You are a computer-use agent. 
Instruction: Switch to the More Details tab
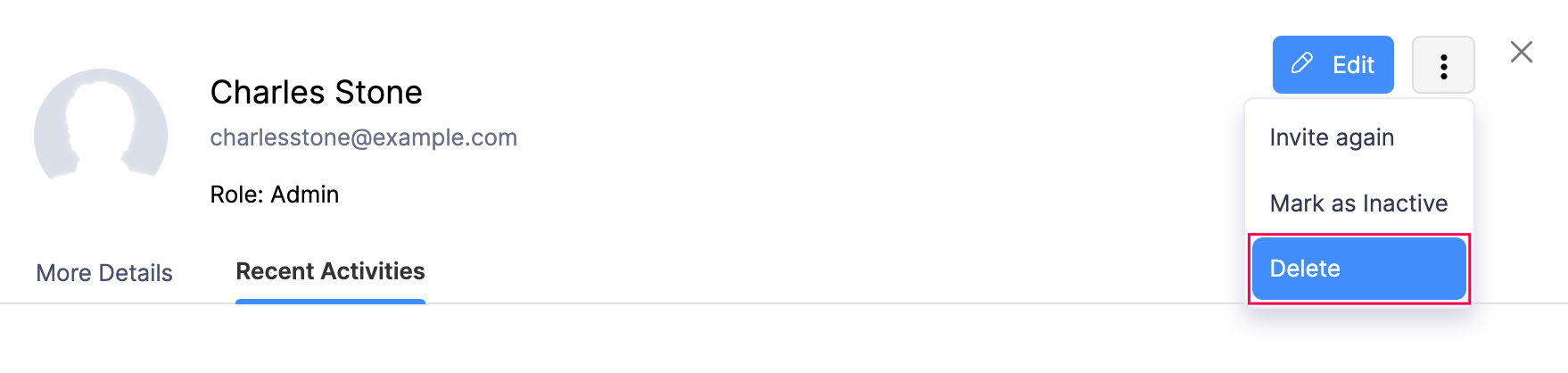104,273
